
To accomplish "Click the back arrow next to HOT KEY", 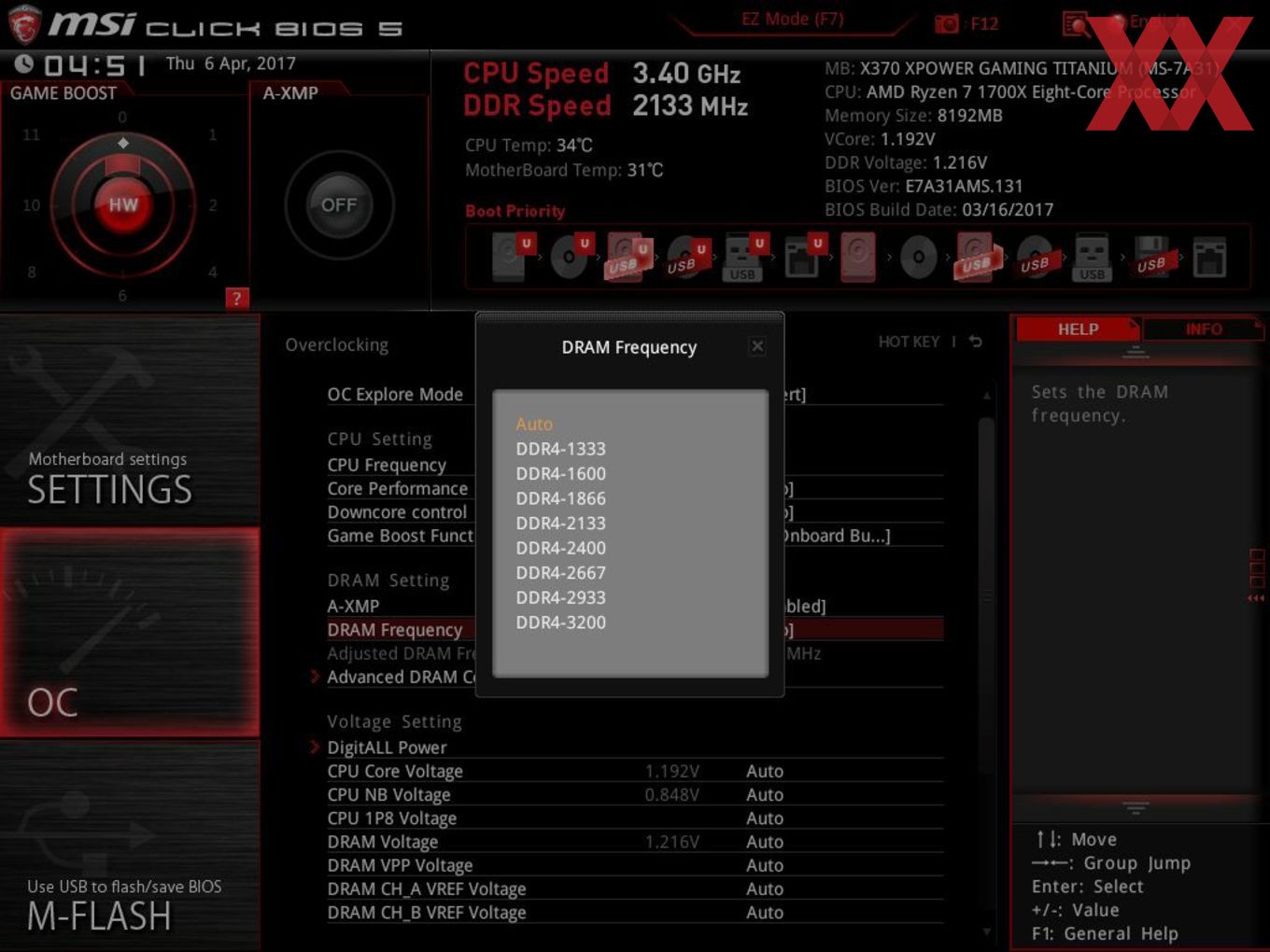I will (976, 342).
